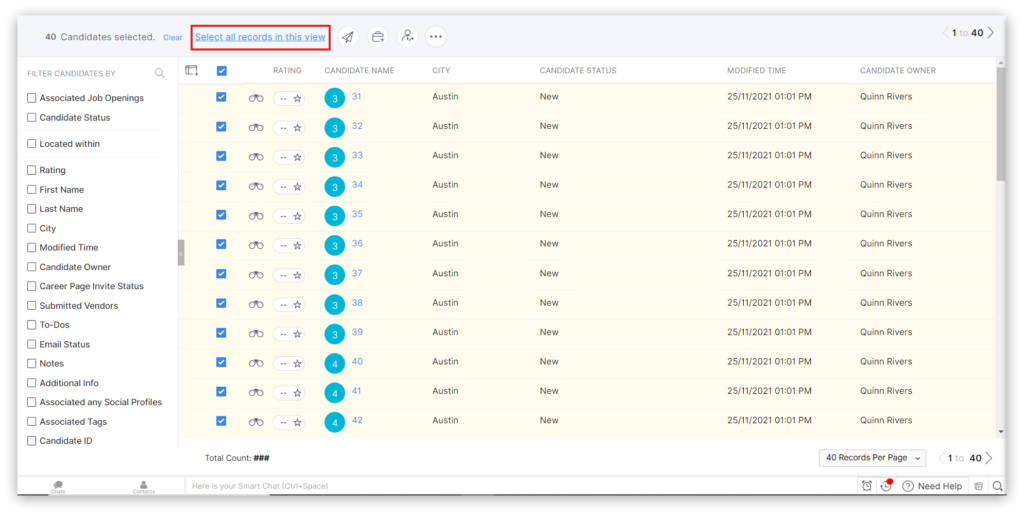Viewport: 1024px width, 515px height.
Task: Enable the Candidate Status filter checkbox
Action: tap(32, 118)
